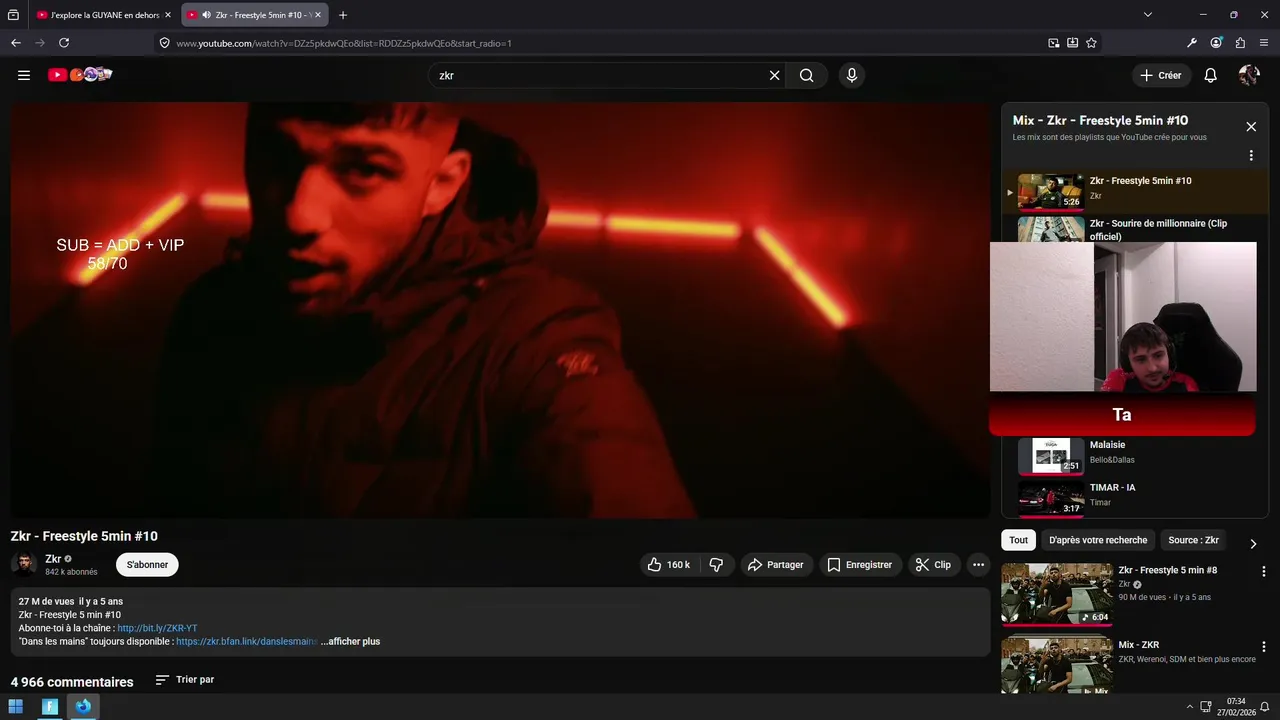Open the Mix - ZKR recommendation title
Screen dimensions: 1280x720
pyautogui.click(x=1138, y=645)
